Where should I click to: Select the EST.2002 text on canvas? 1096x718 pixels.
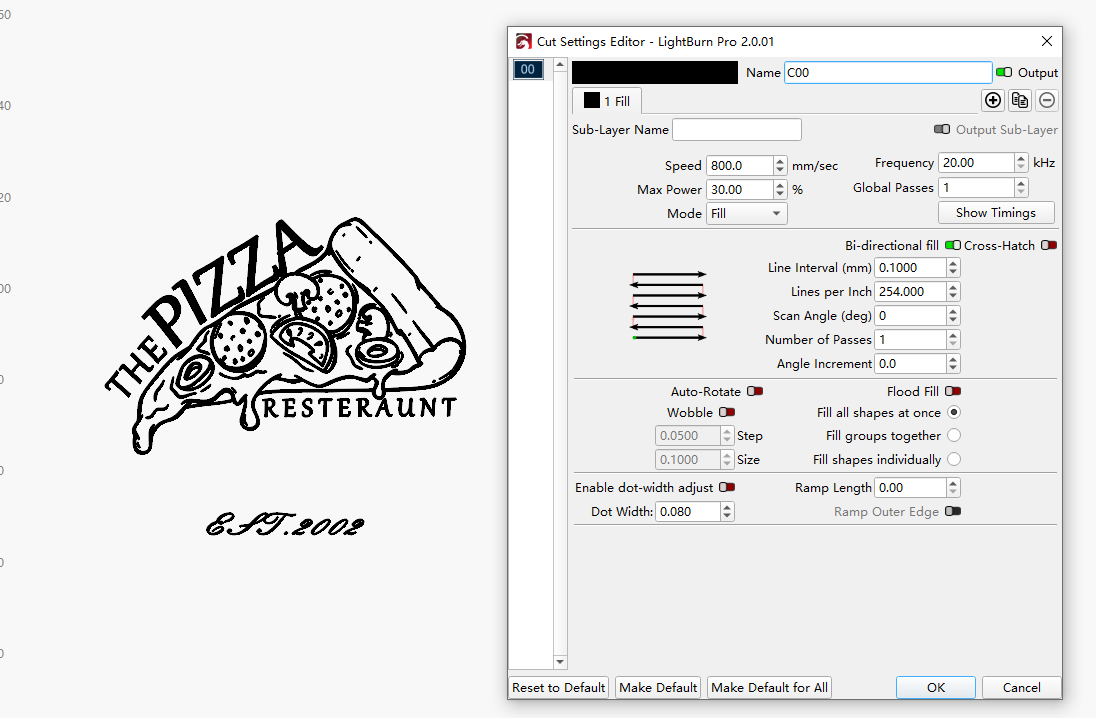(x=285, y=524)
